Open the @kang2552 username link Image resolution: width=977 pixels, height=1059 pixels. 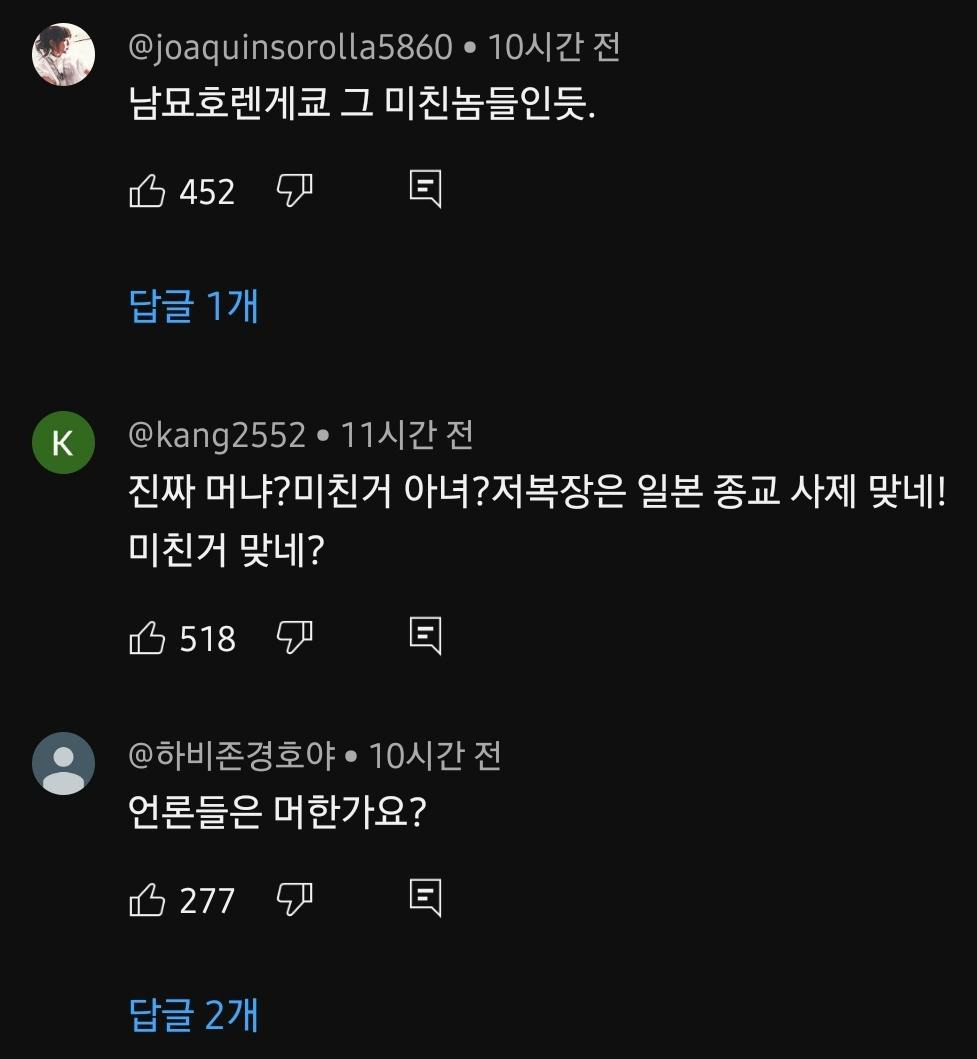pyautogui.click(x=217, y=435)
